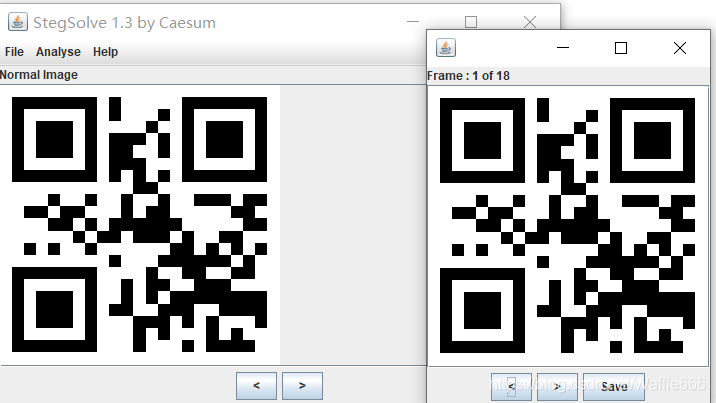
Task: Minimize the Frame Browser window
Action: pos(563,47)
